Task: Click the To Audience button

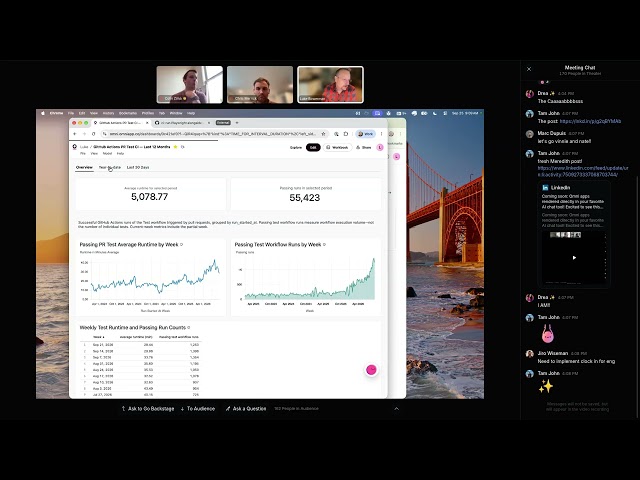Action: [x=198, y=409]
